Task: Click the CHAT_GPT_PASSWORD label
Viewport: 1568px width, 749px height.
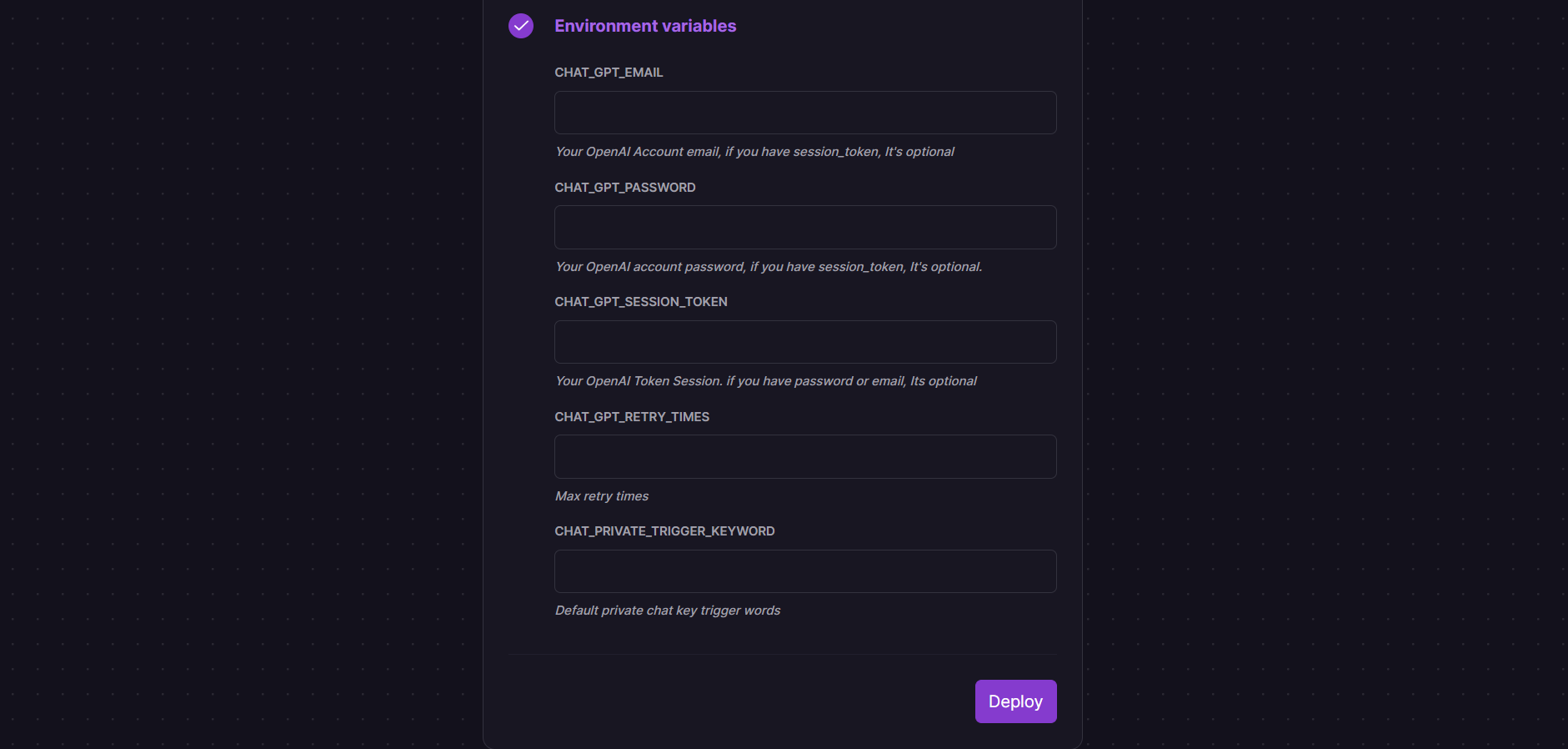Action: pos(625,188)
